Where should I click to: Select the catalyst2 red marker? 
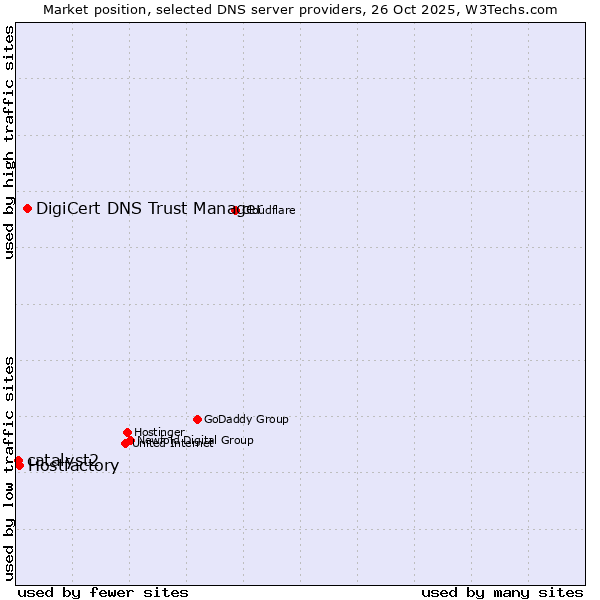click(18, 460)
